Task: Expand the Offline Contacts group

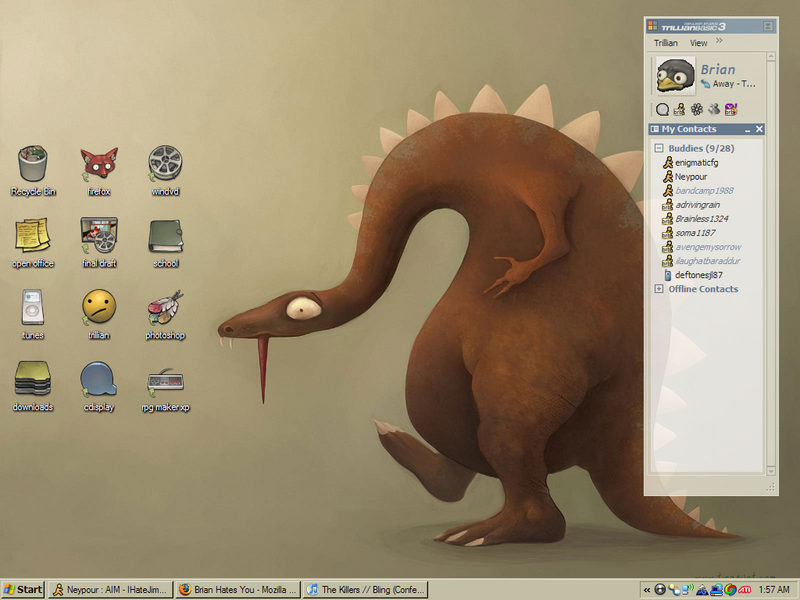Action: pos(659,289)
